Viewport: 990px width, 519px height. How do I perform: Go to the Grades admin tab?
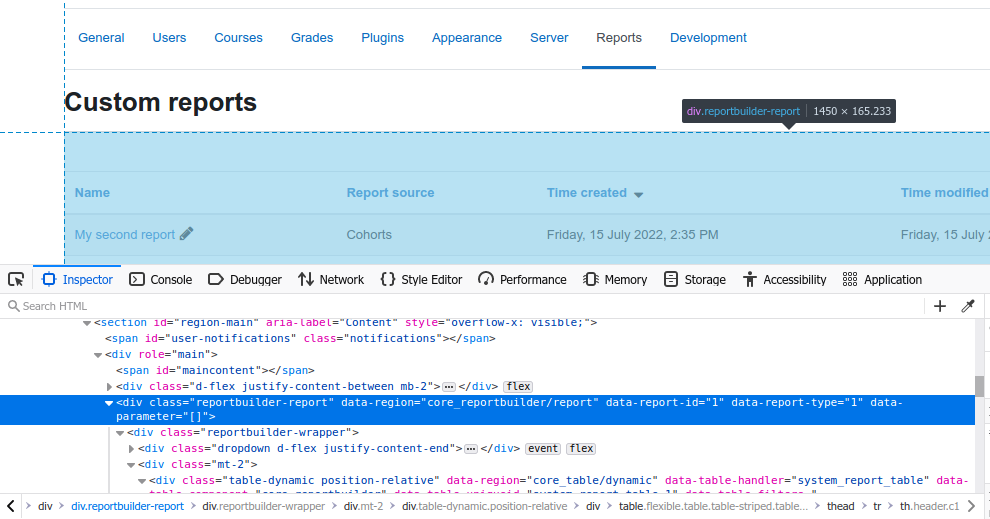click(x=312, y=38)
